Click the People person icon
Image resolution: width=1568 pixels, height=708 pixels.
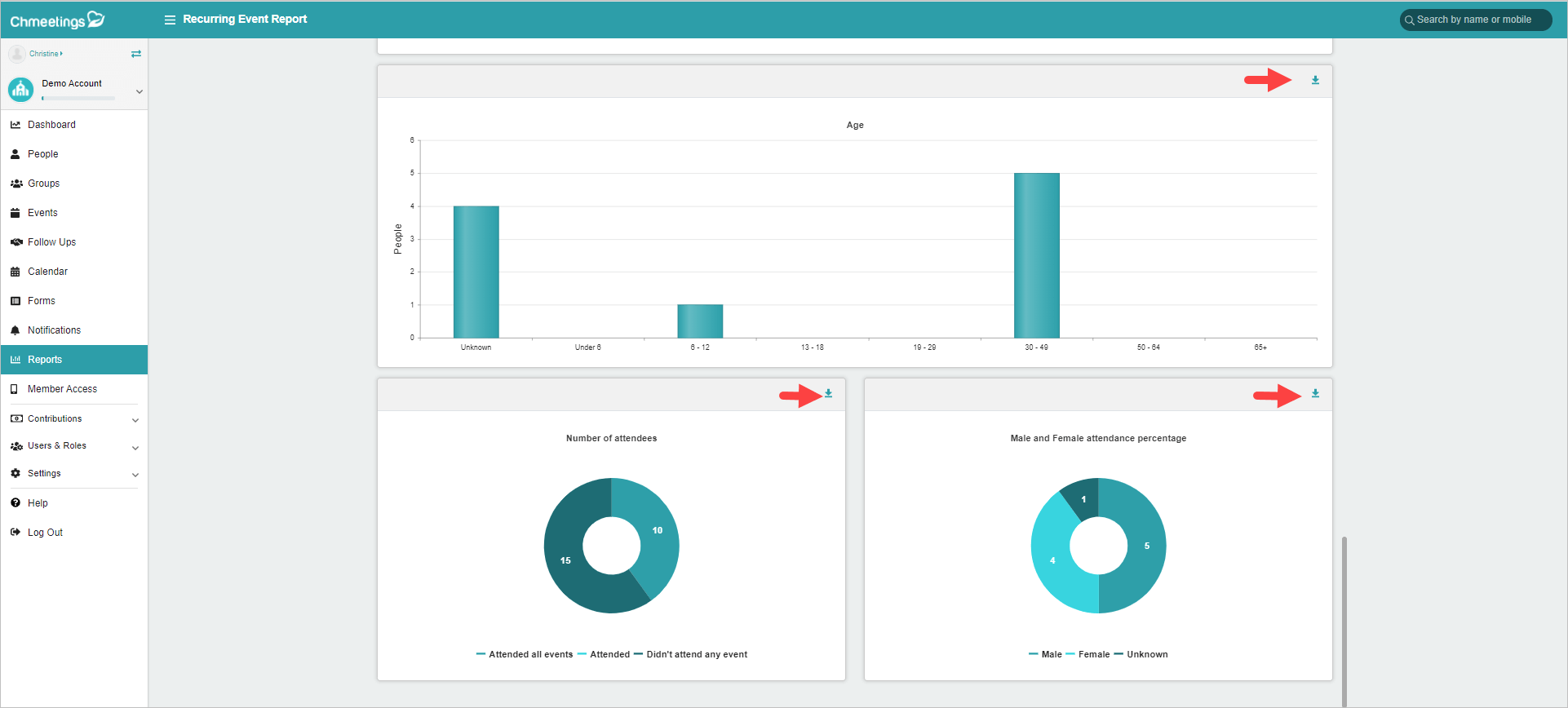pyautogui.click(x=16, y=154)
